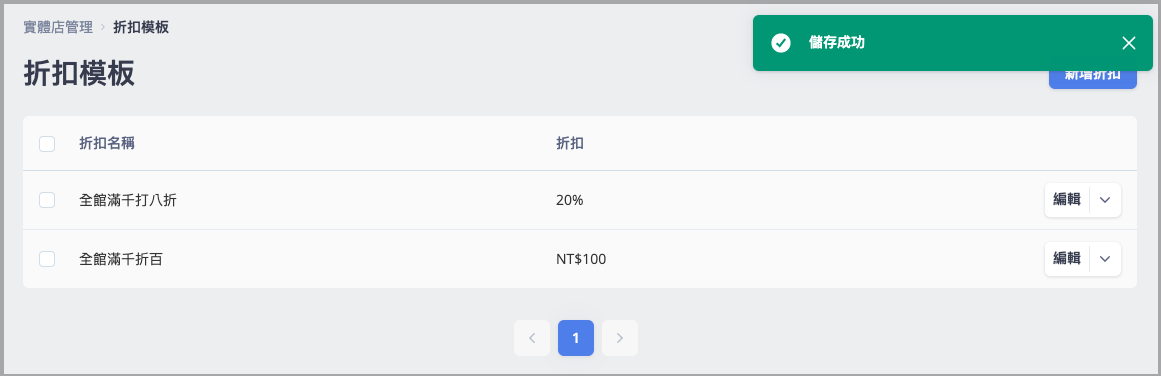Open the 實體店管理 breadcrumb link
Screen dimensions: 1161x376
pyautogui.click(x=58, y=27)
